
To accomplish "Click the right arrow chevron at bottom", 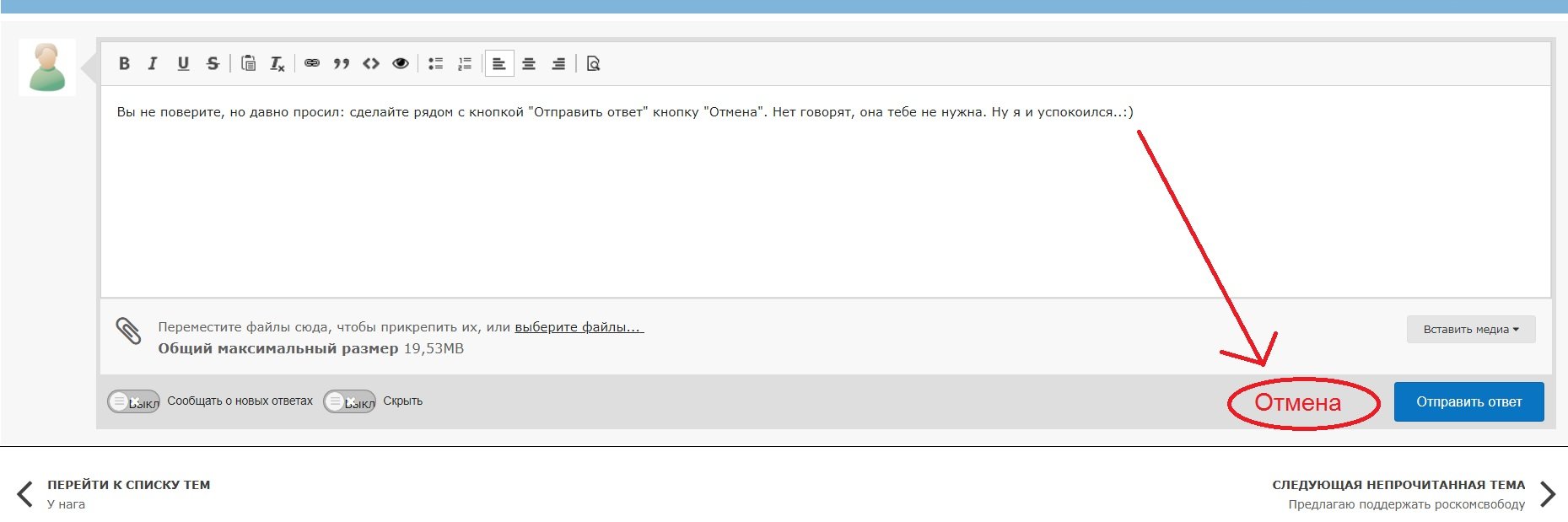I will pos(1548,494).
